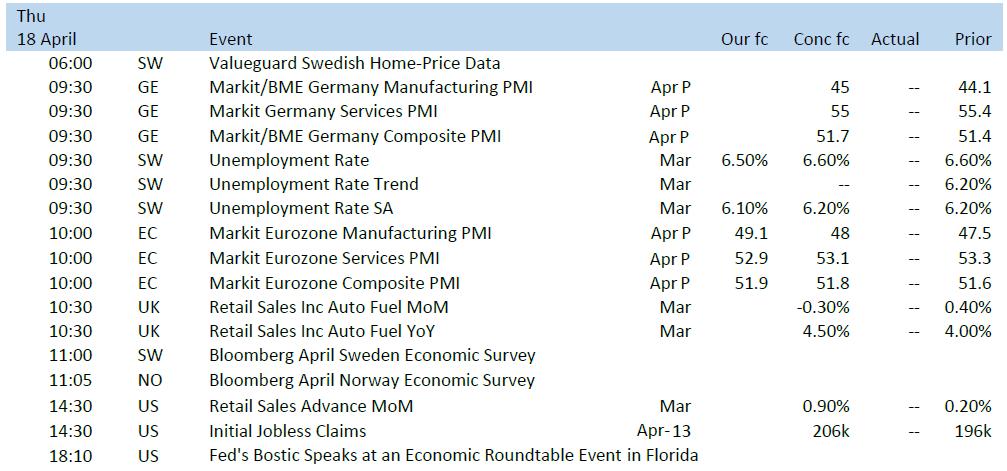This screenshot has height=471, width=1007.
Task: Select 'Unemployment Rate Trend' event
Action: tap(313, 184)
